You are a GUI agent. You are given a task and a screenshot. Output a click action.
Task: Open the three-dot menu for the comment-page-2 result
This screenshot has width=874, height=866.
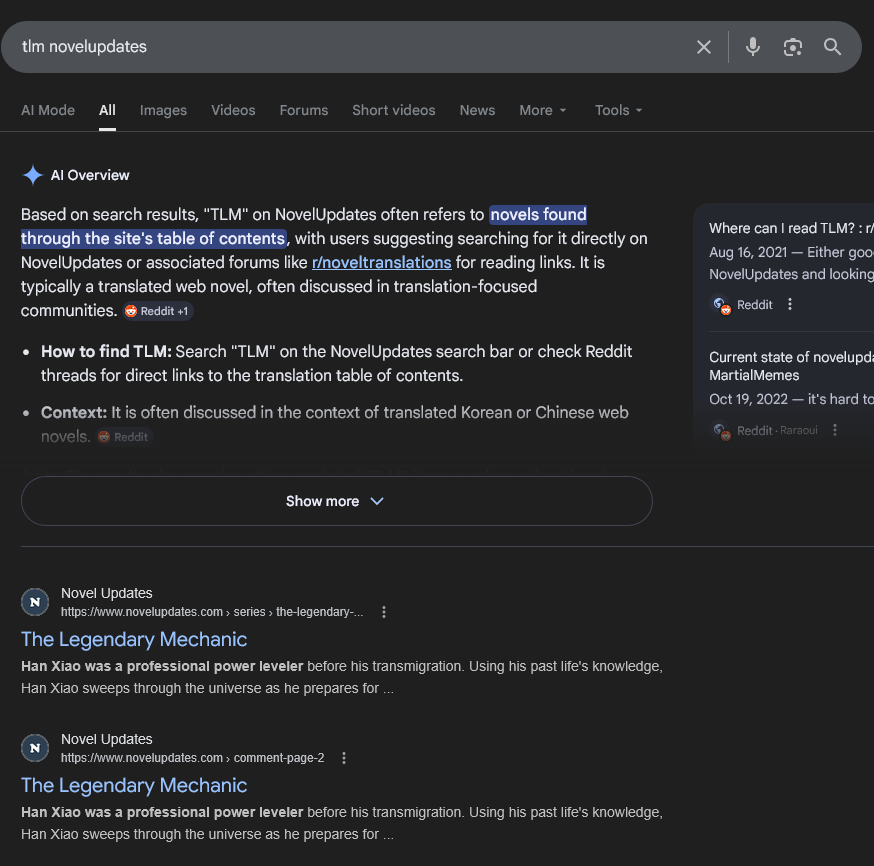tap(344, 758)
